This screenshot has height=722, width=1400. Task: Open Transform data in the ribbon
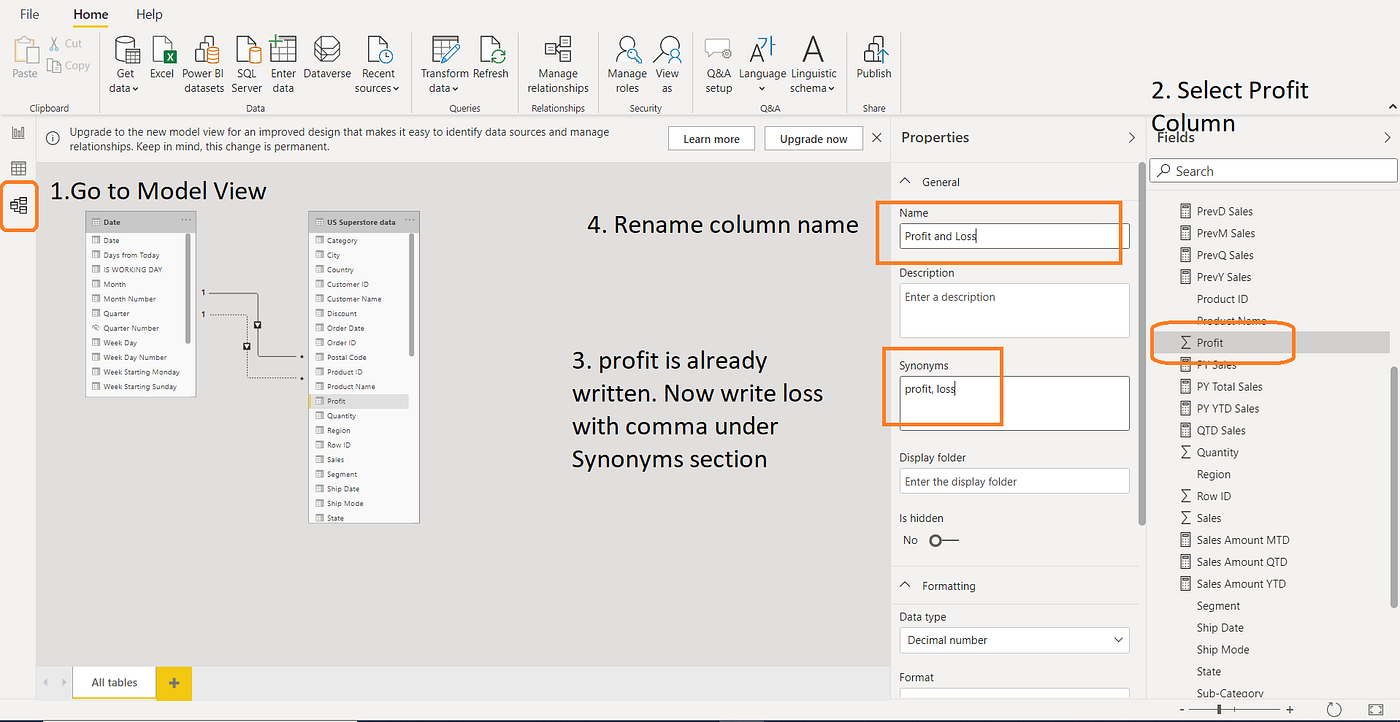tap(443, 60)
